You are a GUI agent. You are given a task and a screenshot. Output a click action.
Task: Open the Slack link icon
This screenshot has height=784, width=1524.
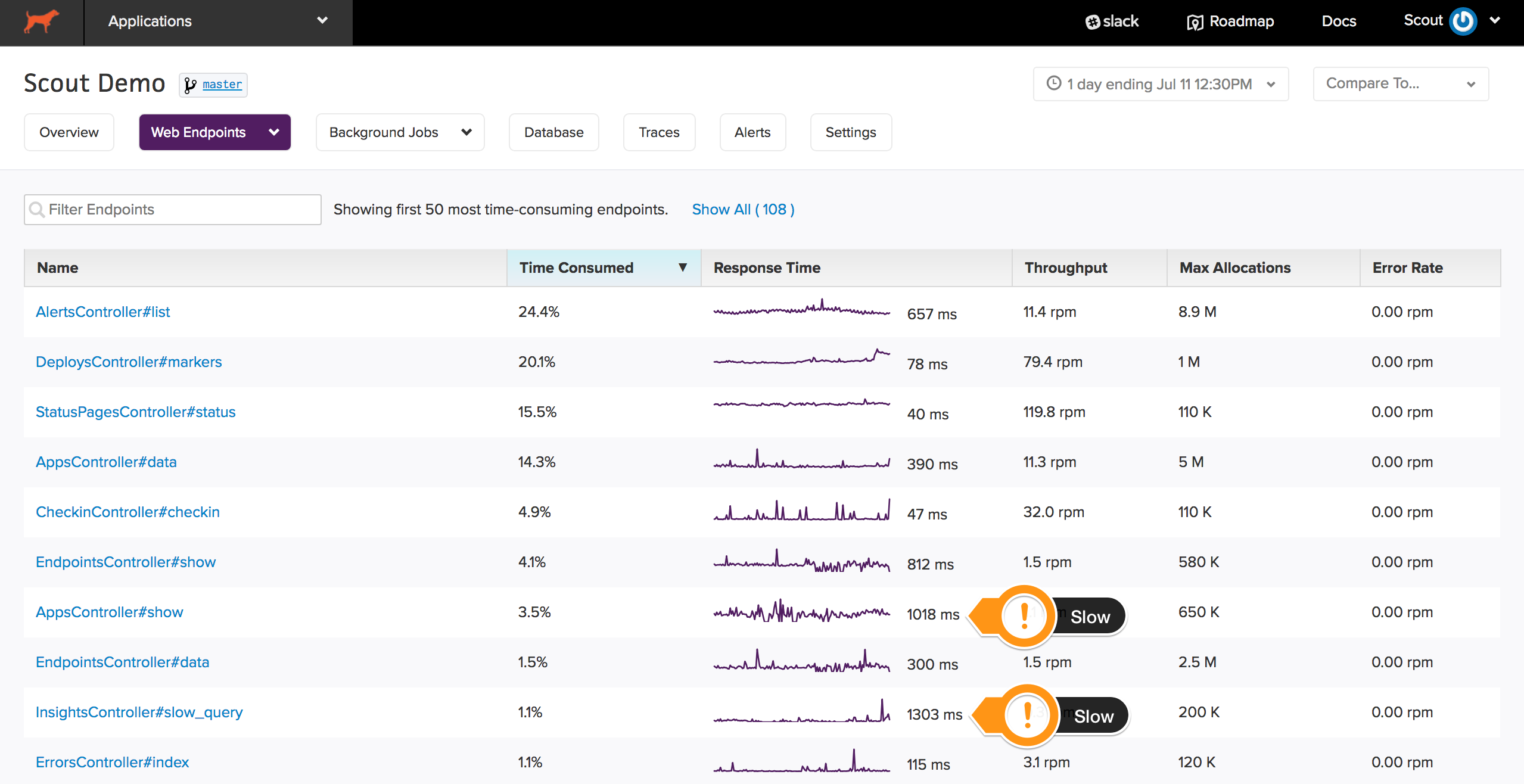coord(1092,22)
